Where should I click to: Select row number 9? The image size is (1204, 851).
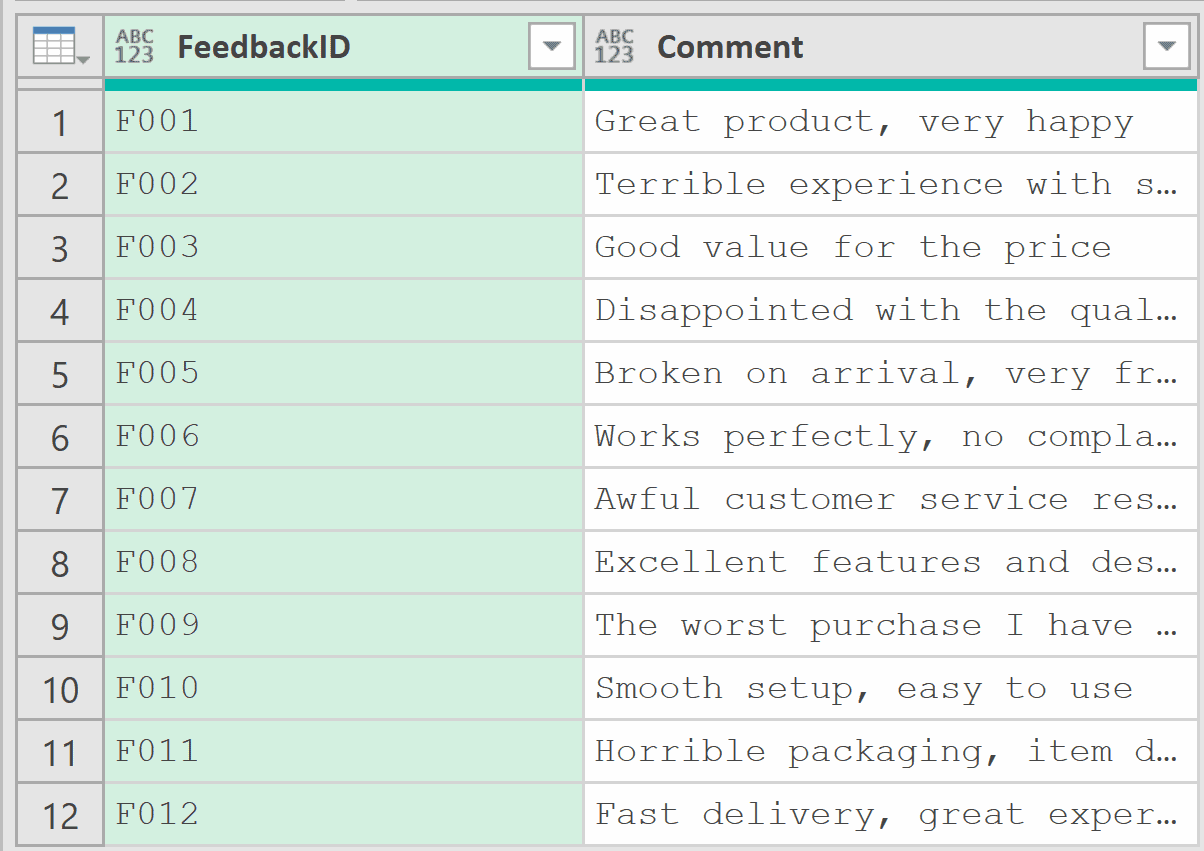tap(60, 627)
